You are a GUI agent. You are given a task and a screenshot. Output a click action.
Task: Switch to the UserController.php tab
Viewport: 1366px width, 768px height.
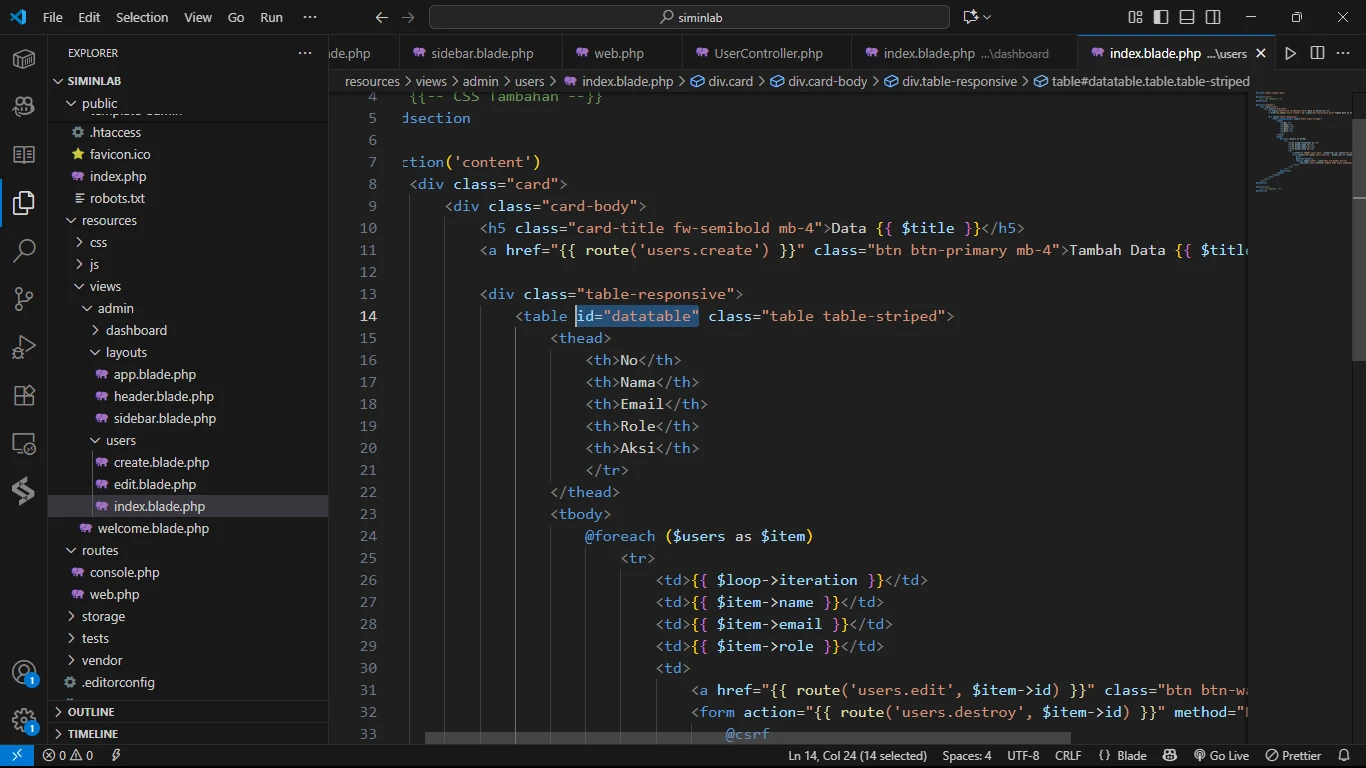pyautogui.click(x=768, y=53)
